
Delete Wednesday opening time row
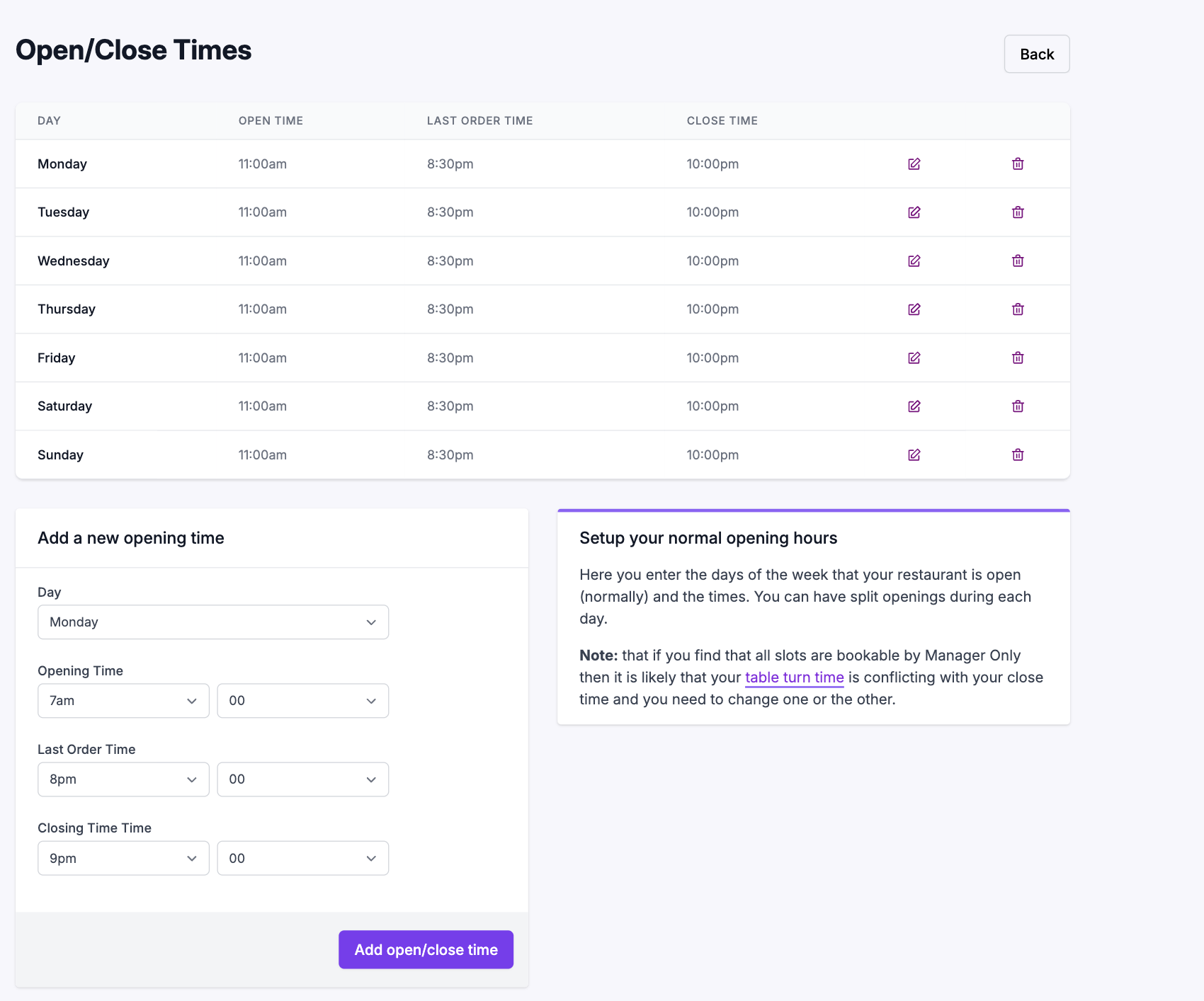point(1018,261)
